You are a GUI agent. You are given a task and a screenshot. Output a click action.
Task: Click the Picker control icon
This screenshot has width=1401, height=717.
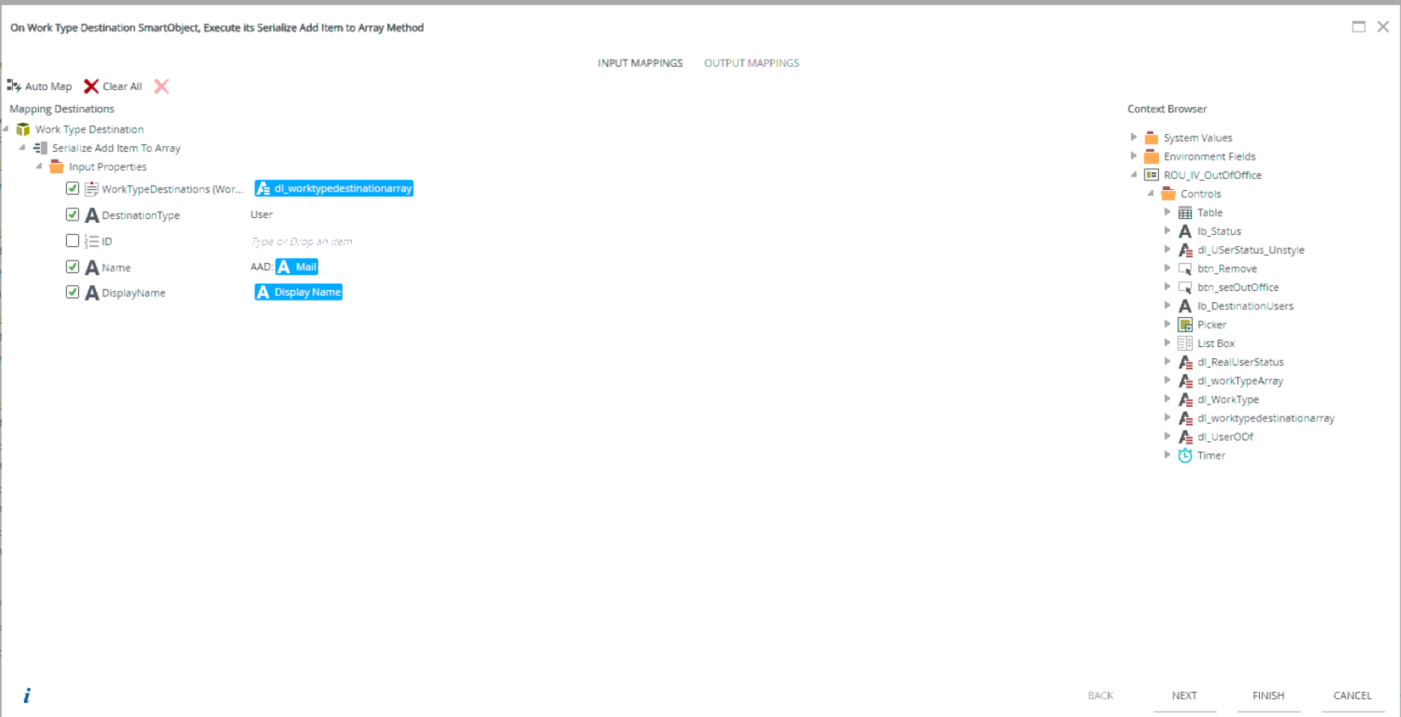(x=1185, y=325)
